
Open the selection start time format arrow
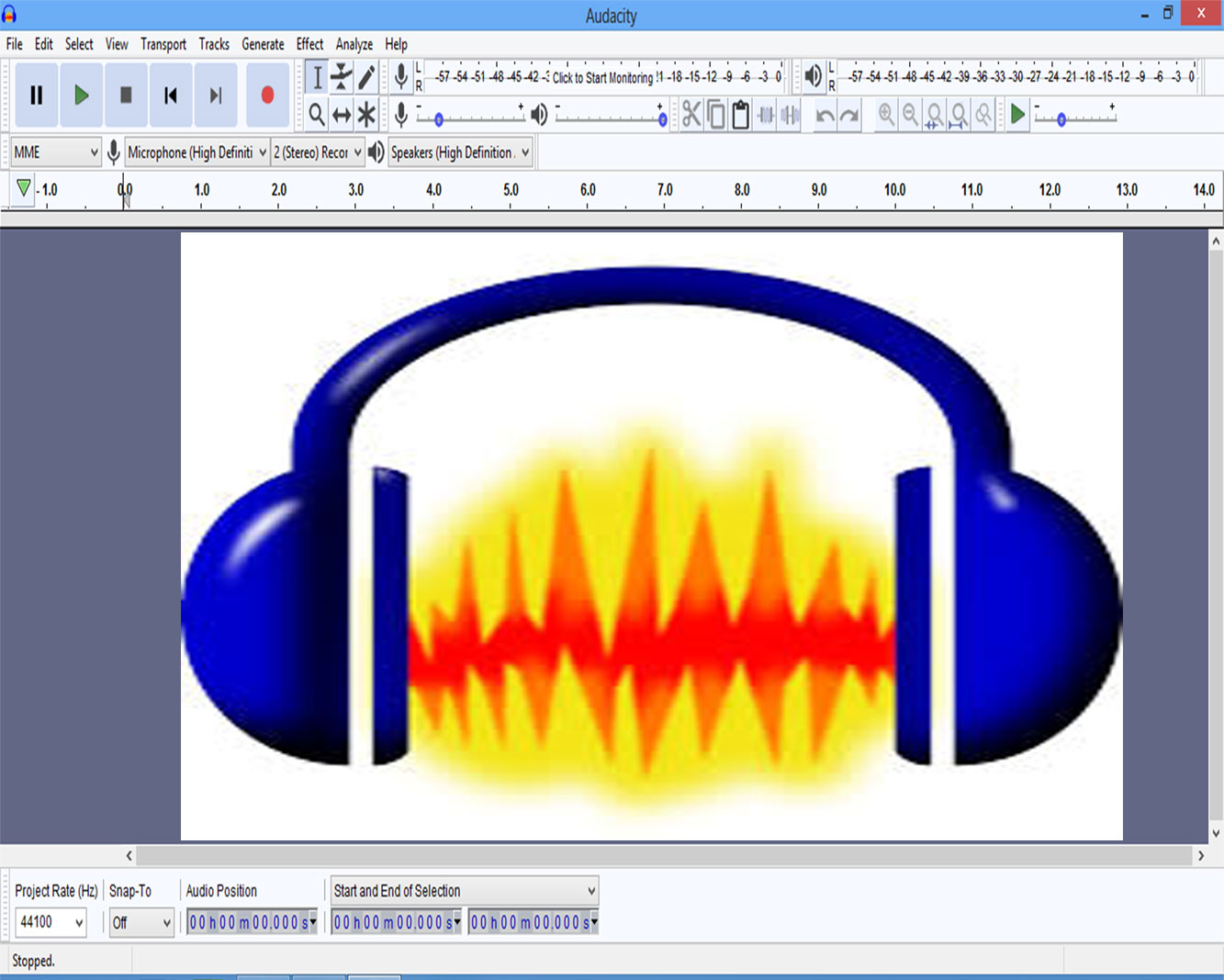click(x=456, y=921)
